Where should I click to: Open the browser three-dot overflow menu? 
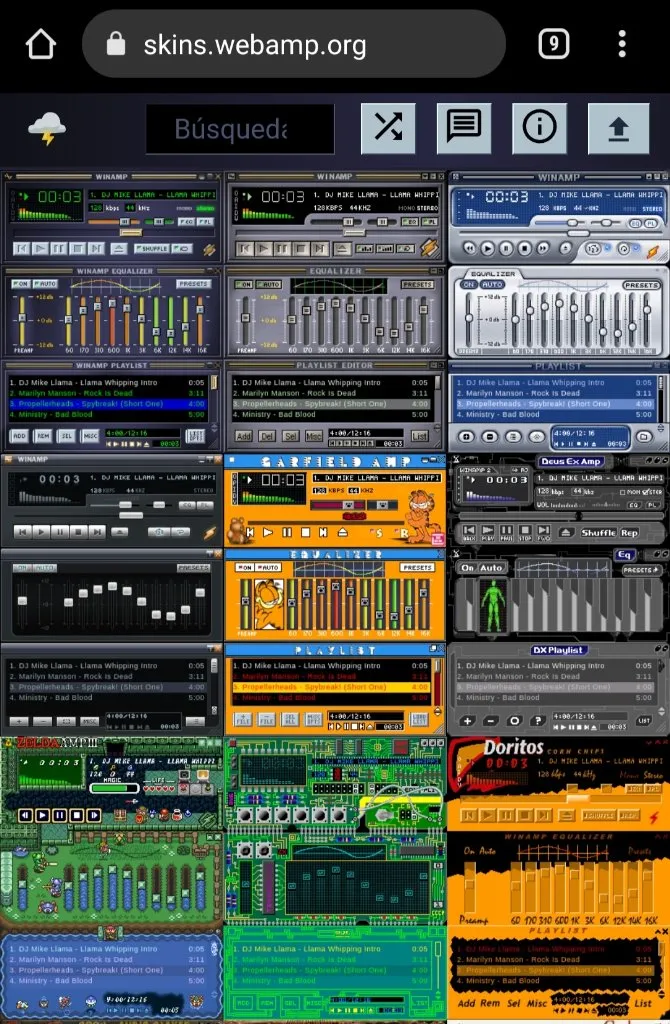tap(622, 44)
